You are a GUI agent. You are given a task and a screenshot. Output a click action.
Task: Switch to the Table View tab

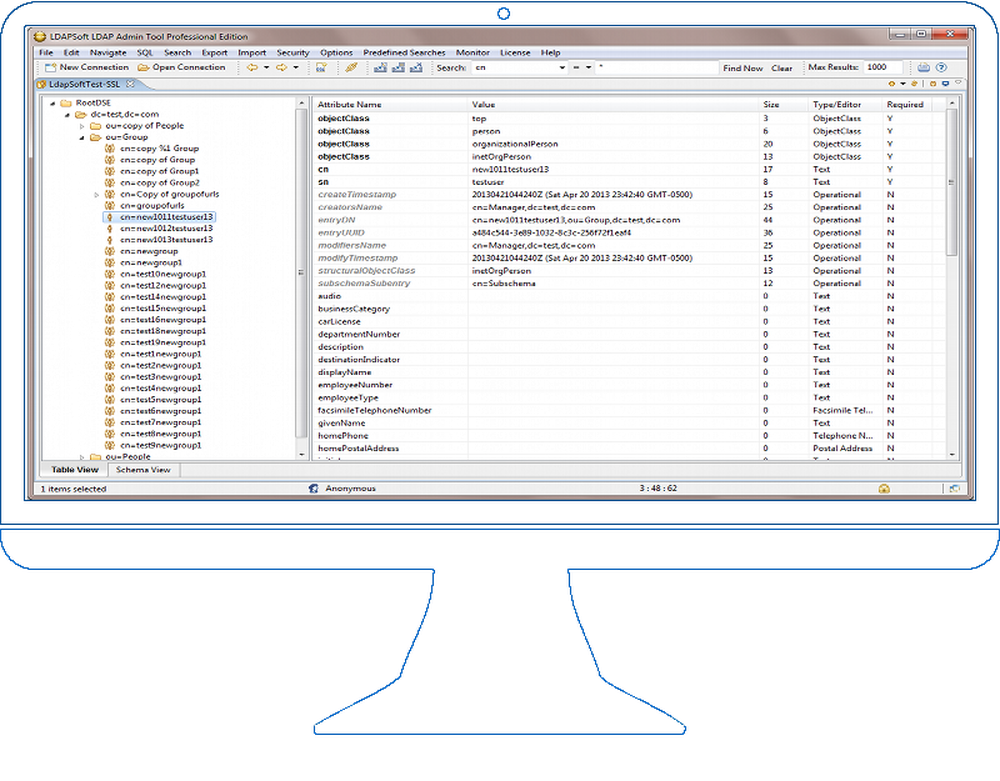pos(75,470)
